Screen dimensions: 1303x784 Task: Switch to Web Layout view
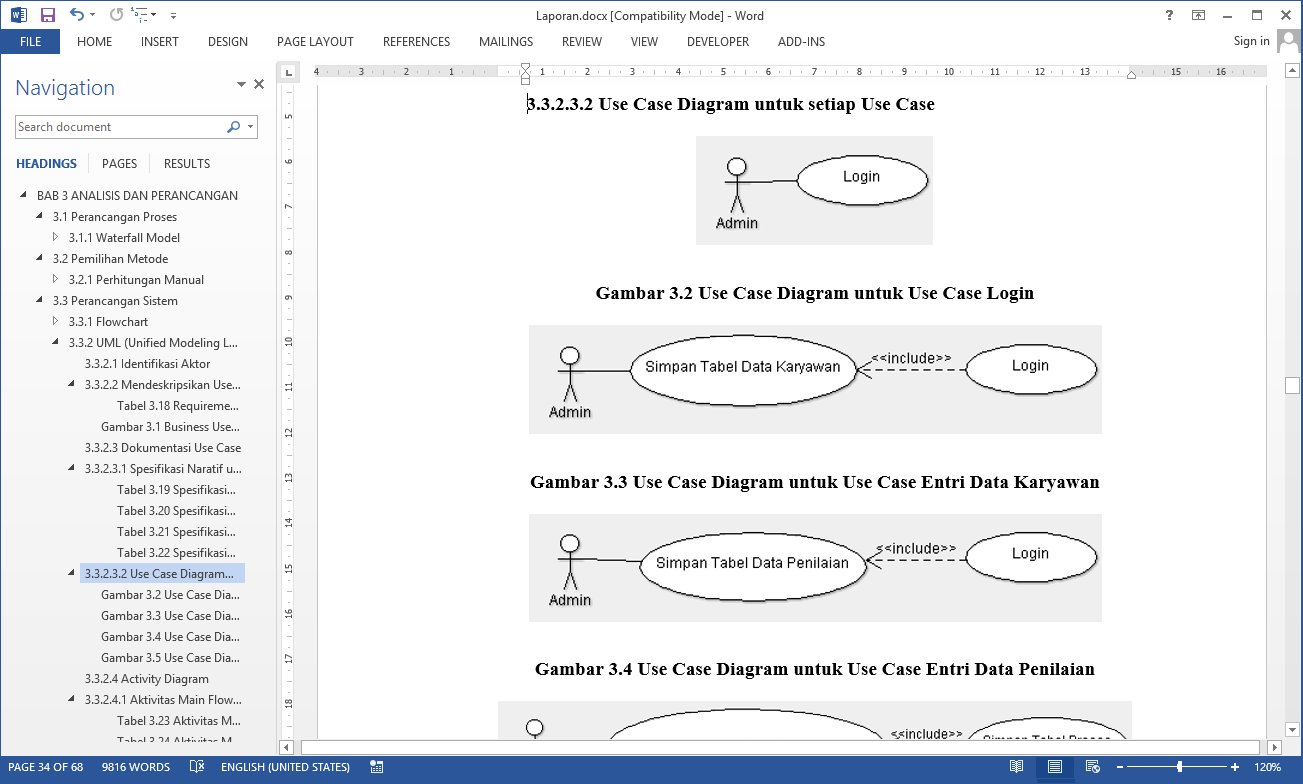[x=1091, y=767]
